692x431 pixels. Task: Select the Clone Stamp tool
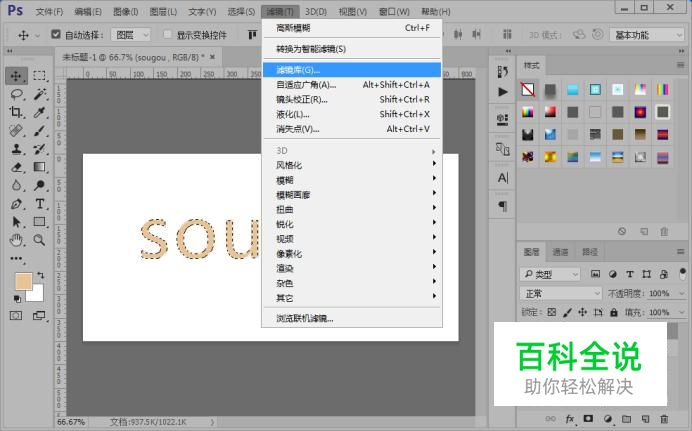16,149
